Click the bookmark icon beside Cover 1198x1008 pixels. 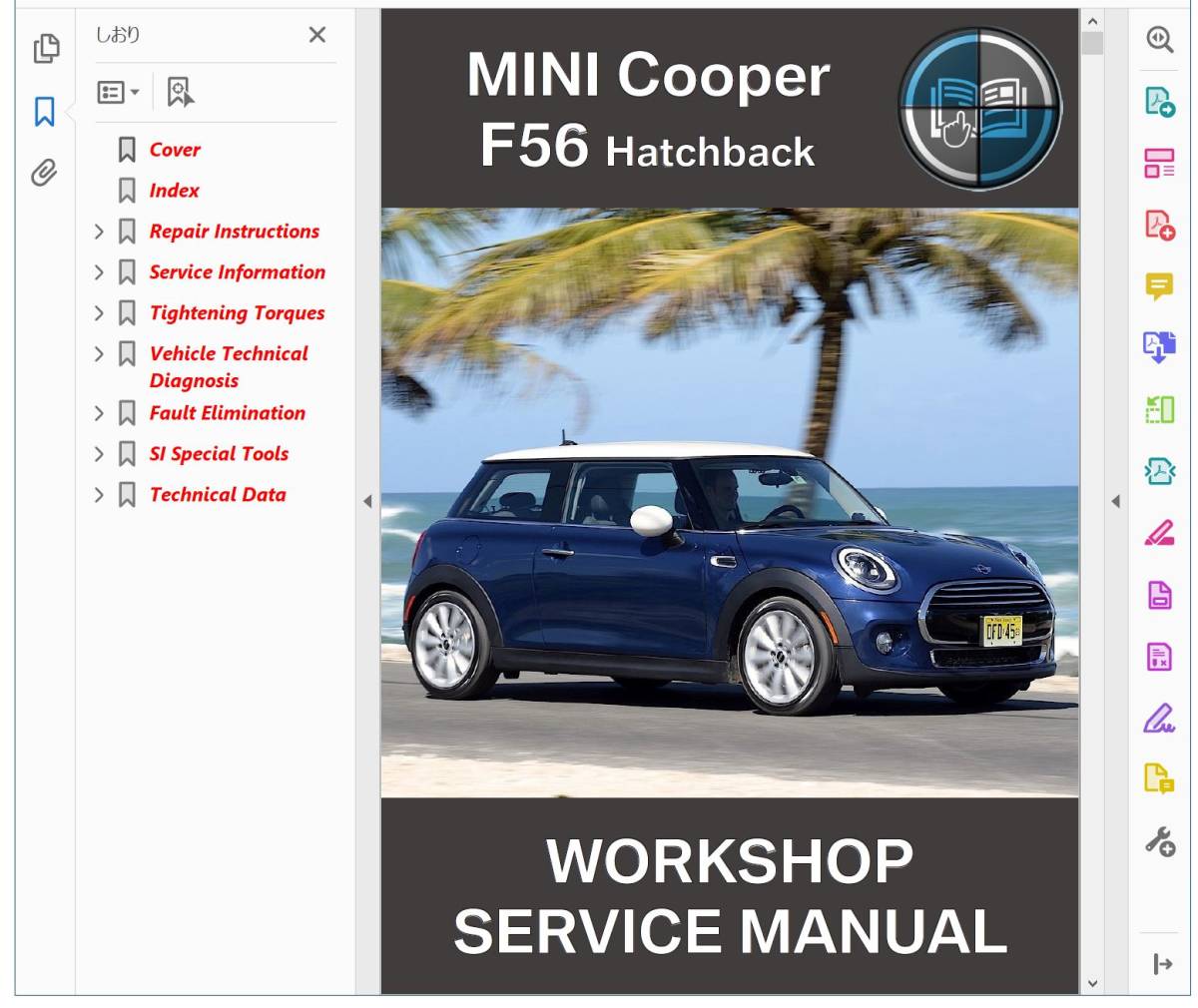point(127,150)
